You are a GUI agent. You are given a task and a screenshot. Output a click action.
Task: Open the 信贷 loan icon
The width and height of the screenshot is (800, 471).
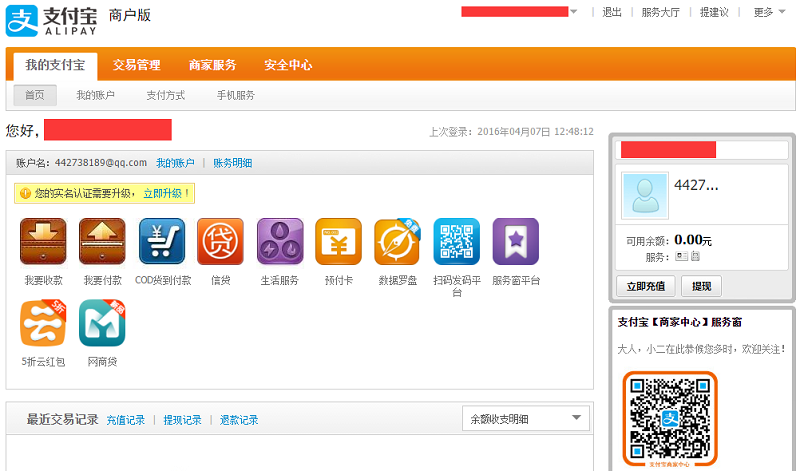click(x=220, y=241)
